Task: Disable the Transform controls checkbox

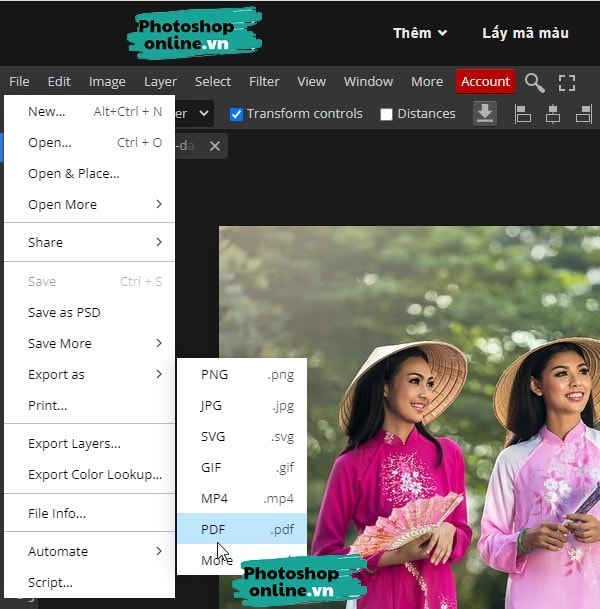Action: [x=236, y=114]
